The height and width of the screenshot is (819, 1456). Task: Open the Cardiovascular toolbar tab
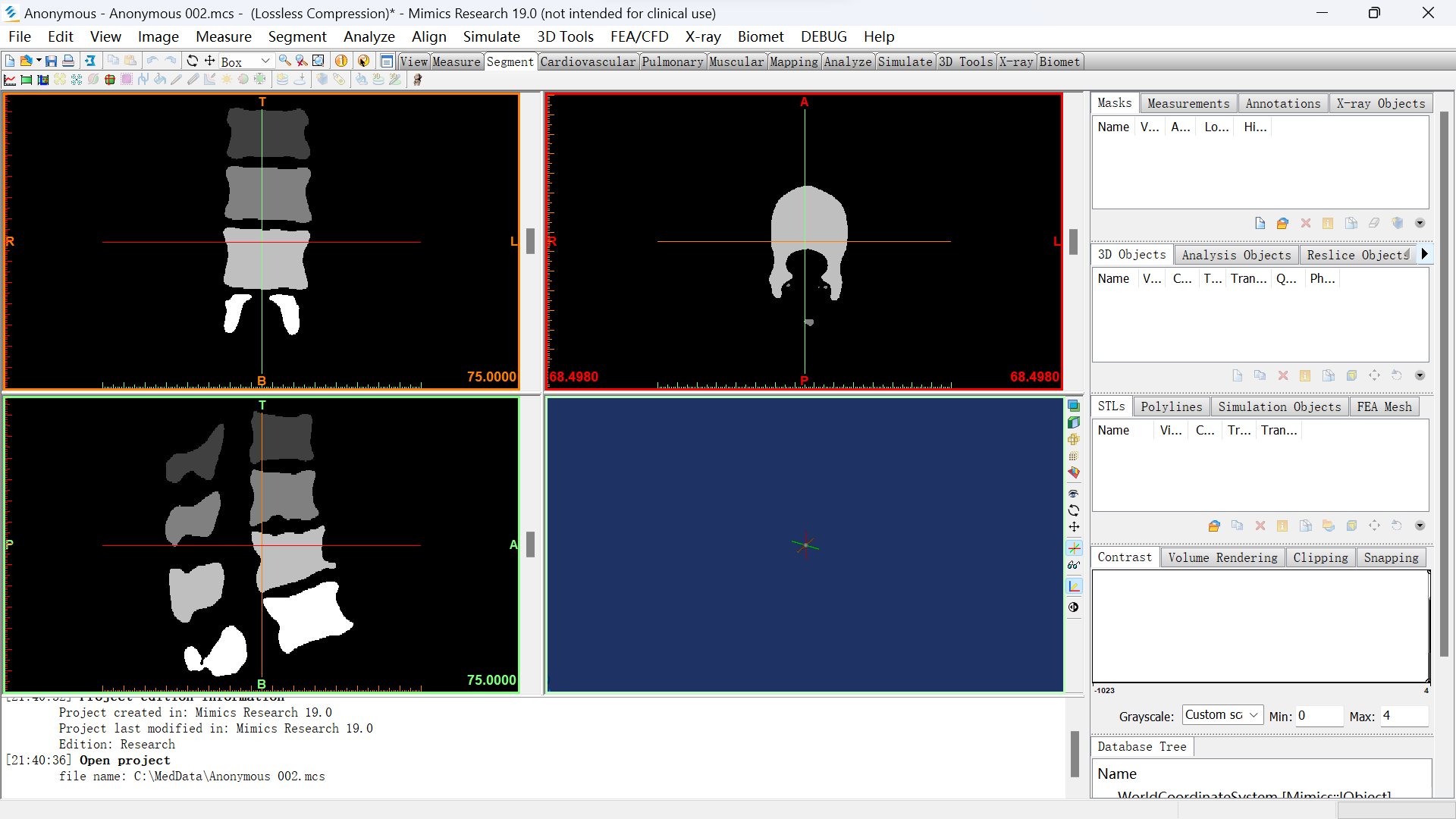tap(588, 61)
